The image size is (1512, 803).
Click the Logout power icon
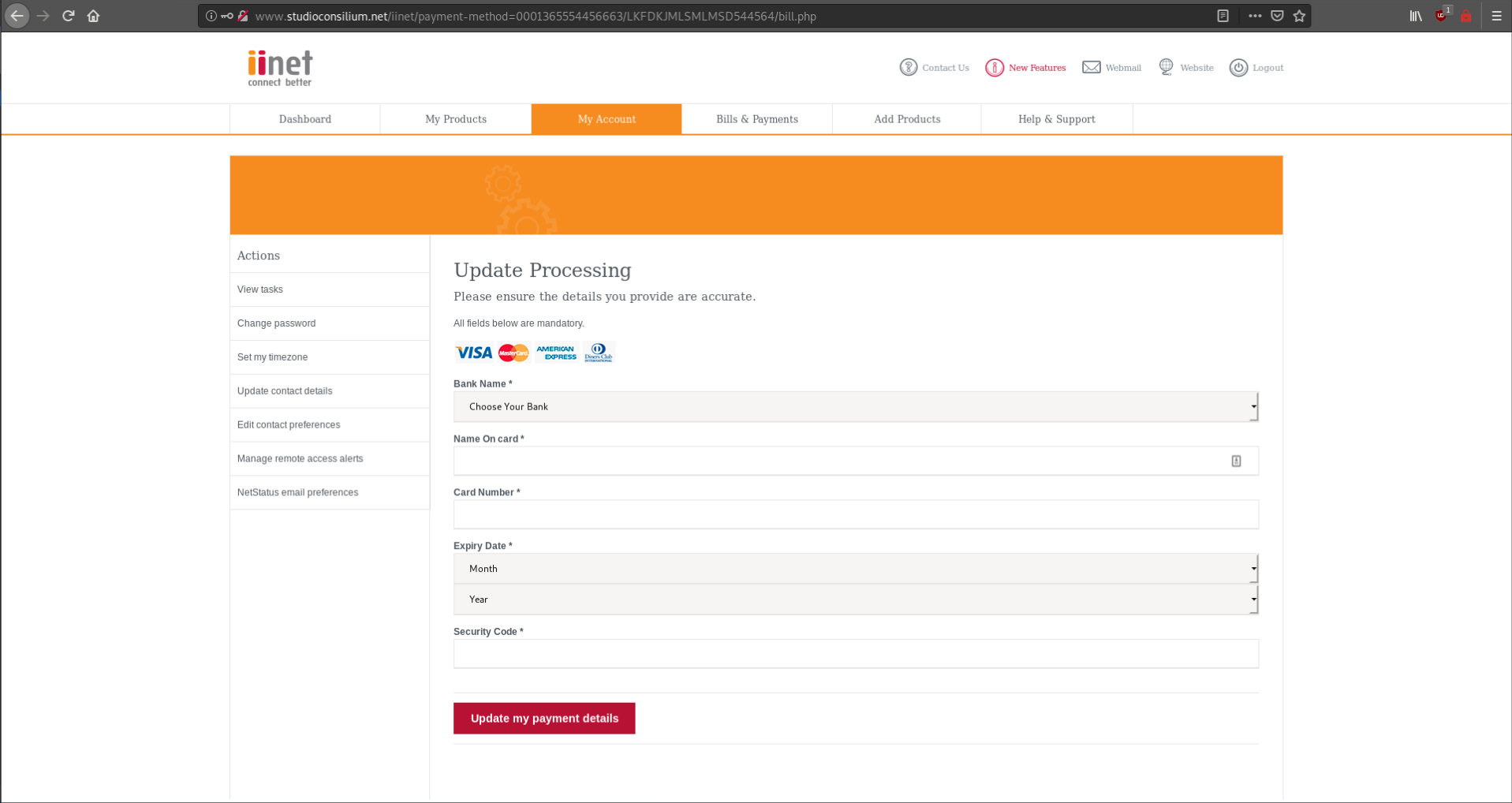[x=1238, y=68]
